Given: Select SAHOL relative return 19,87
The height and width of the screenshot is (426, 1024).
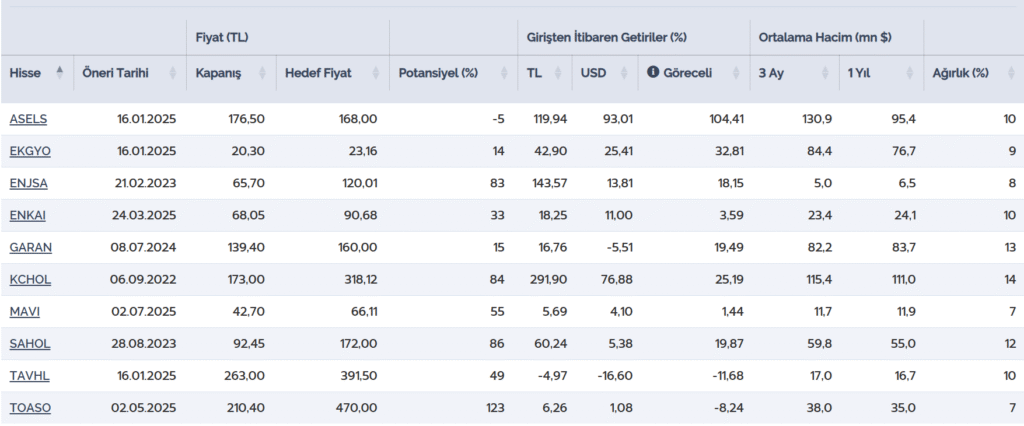Looking at the screenshot, I should coord(729,344).
